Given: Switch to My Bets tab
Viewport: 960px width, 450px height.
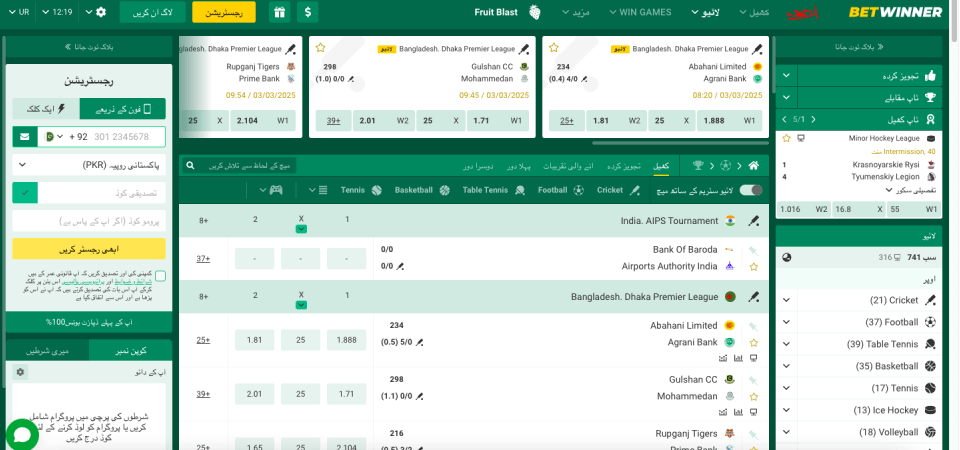Looking at the screenshot, I should coord(47,351).
